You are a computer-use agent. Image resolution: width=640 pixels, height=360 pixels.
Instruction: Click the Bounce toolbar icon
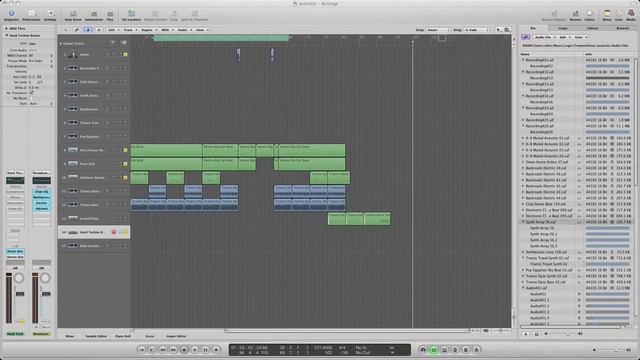tap(575, 16)
